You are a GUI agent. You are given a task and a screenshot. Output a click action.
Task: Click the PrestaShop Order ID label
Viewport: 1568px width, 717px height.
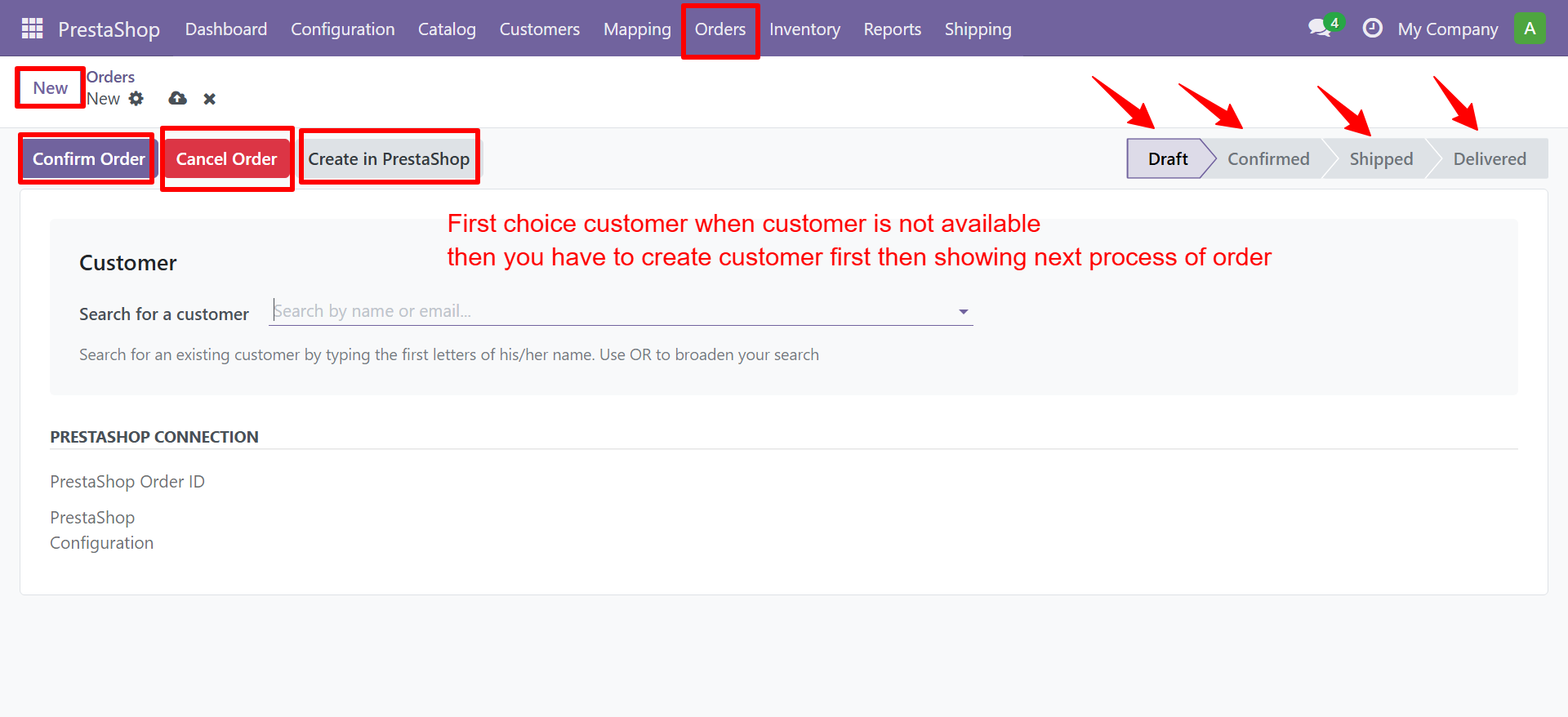(x=127, y=482)
